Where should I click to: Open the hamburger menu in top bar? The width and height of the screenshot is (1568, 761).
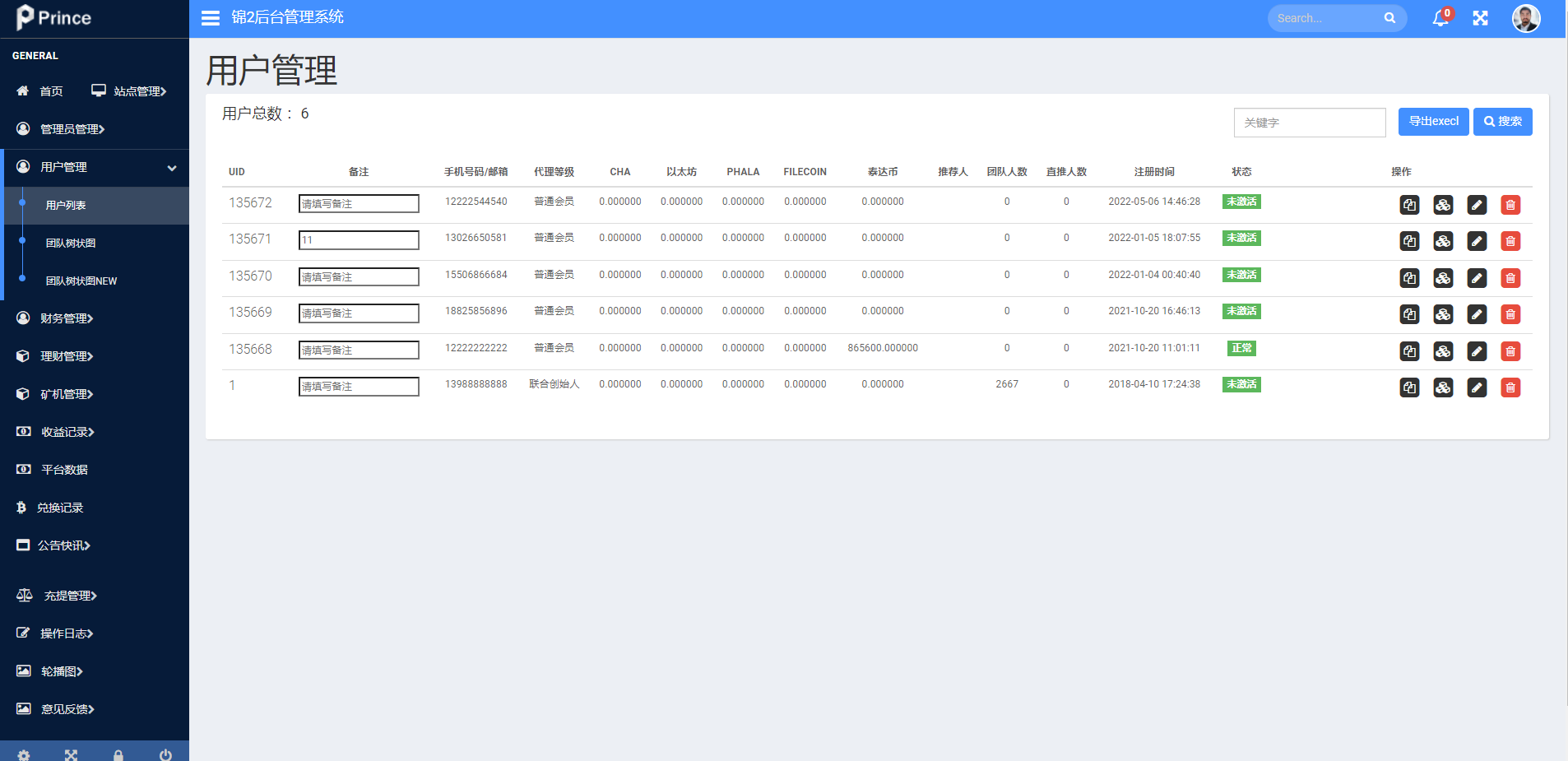pyautogui.click(x=211, y=17)
